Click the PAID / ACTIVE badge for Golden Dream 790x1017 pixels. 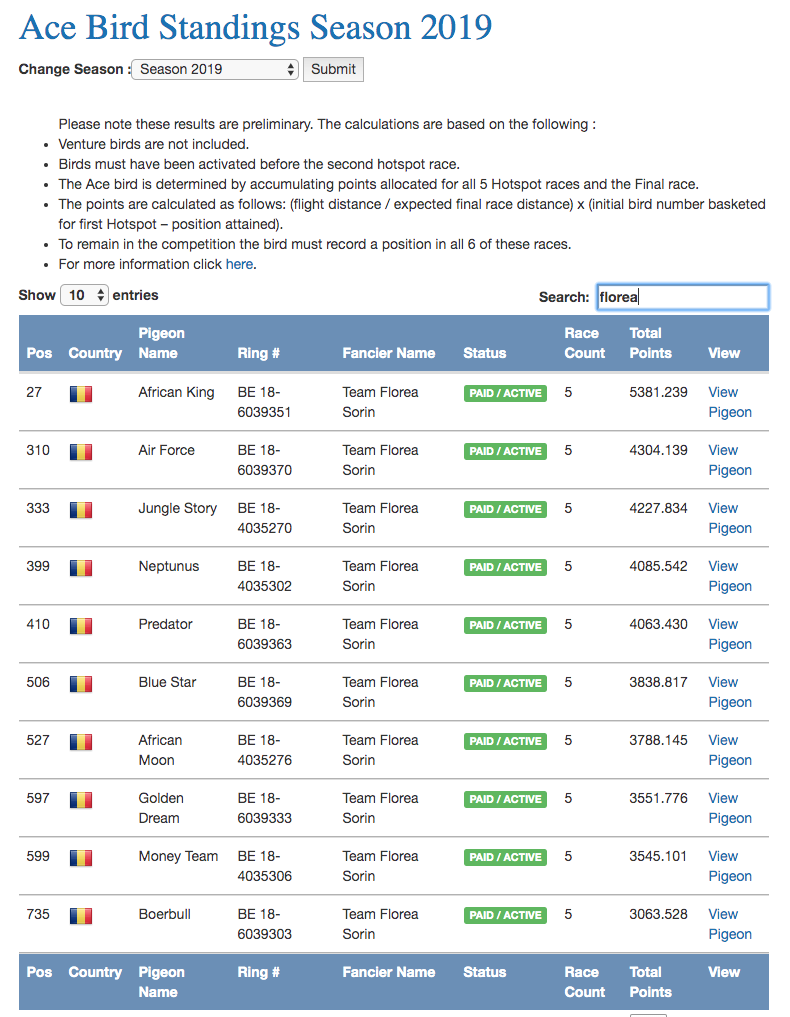click(505, 799)
